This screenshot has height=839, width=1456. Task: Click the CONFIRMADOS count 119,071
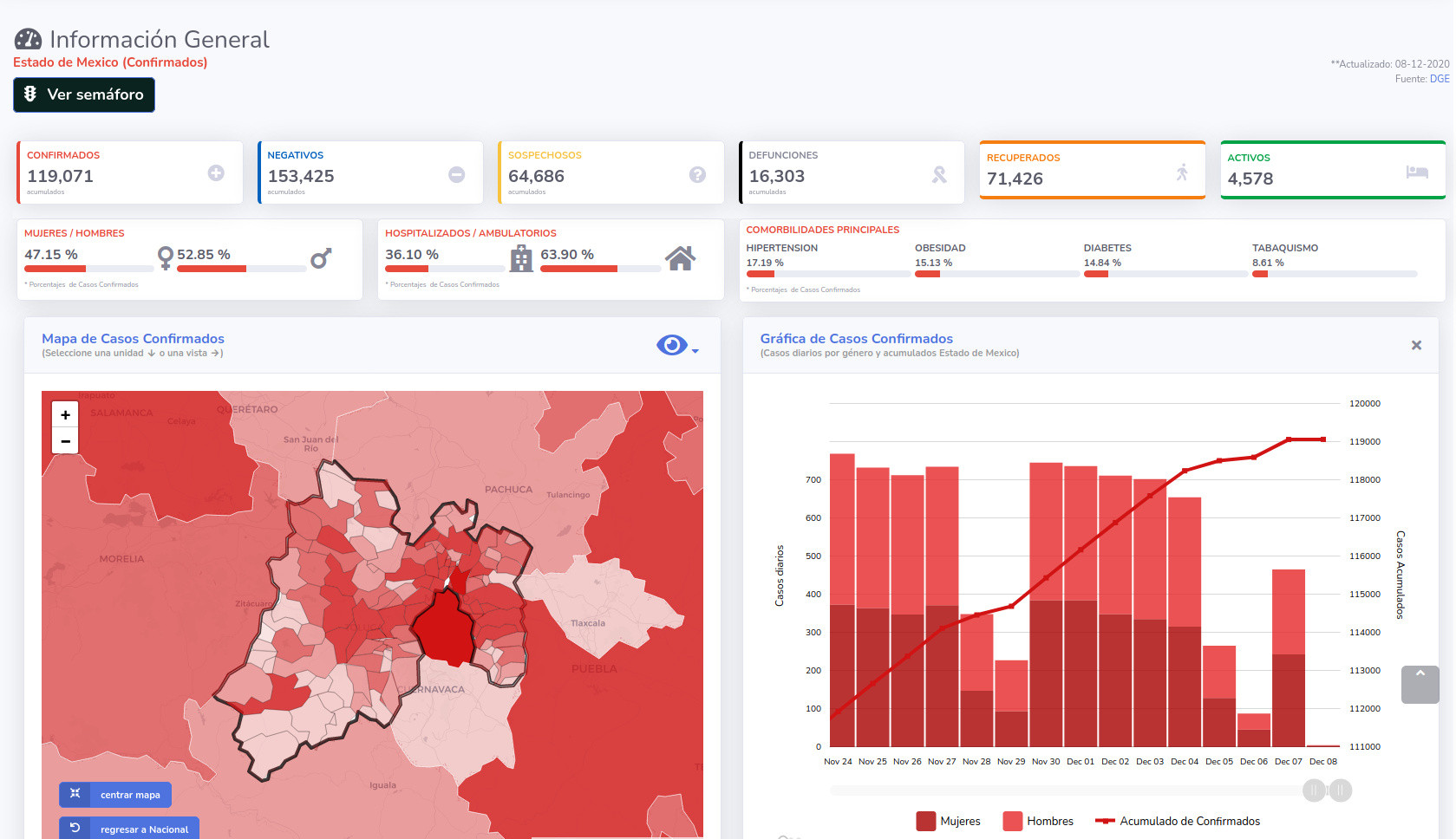coord(60,176)
